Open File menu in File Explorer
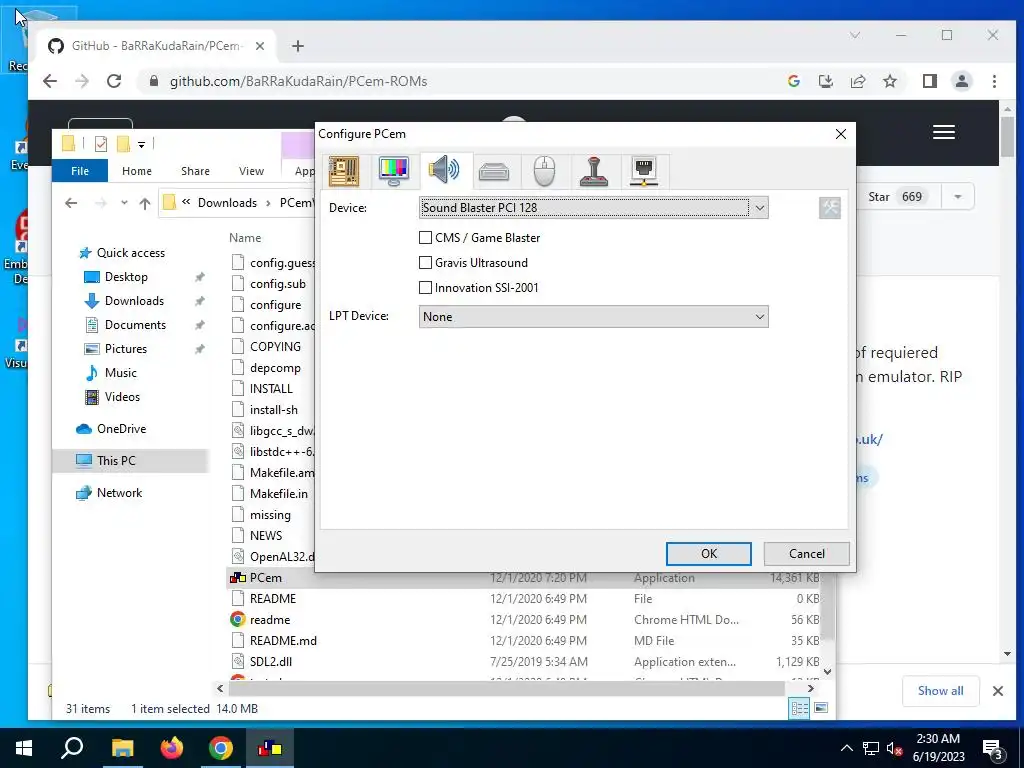Screen dimensions: 1024x768 pyautogui.click(x=80, y=171)
